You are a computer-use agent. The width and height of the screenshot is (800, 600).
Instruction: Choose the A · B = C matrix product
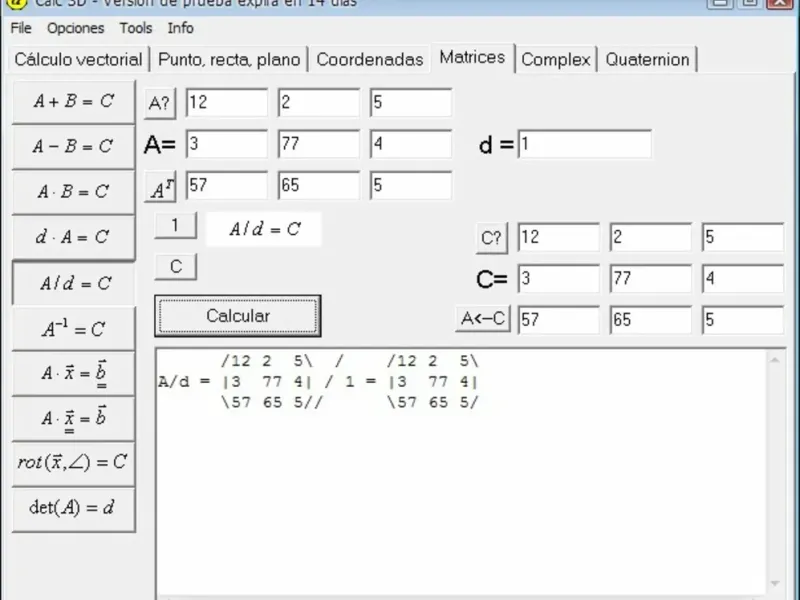pyautogui.click(x=74, y=192)
